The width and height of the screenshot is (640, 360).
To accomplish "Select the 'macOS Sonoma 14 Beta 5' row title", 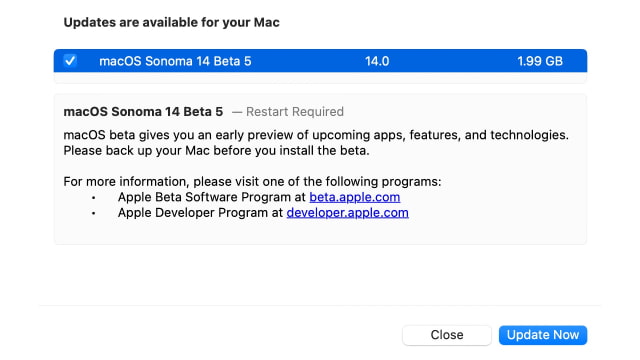I will tap(175, 61).
